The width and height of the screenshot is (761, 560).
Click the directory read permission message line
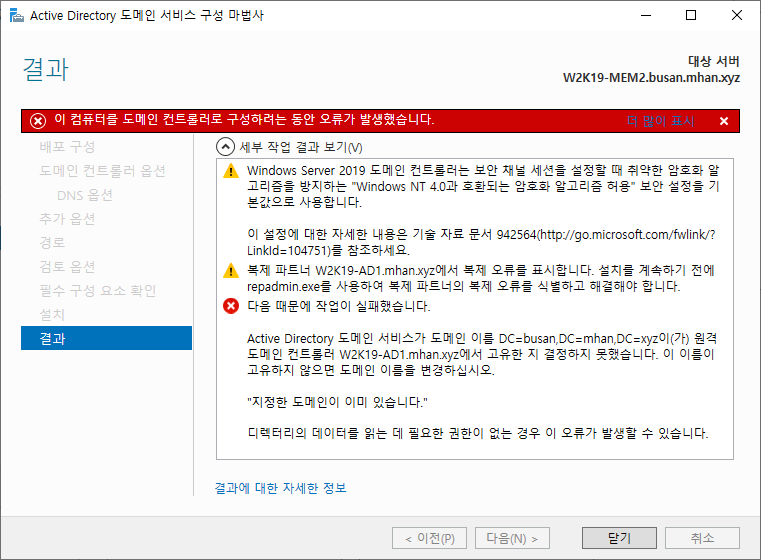pos(478,433)
